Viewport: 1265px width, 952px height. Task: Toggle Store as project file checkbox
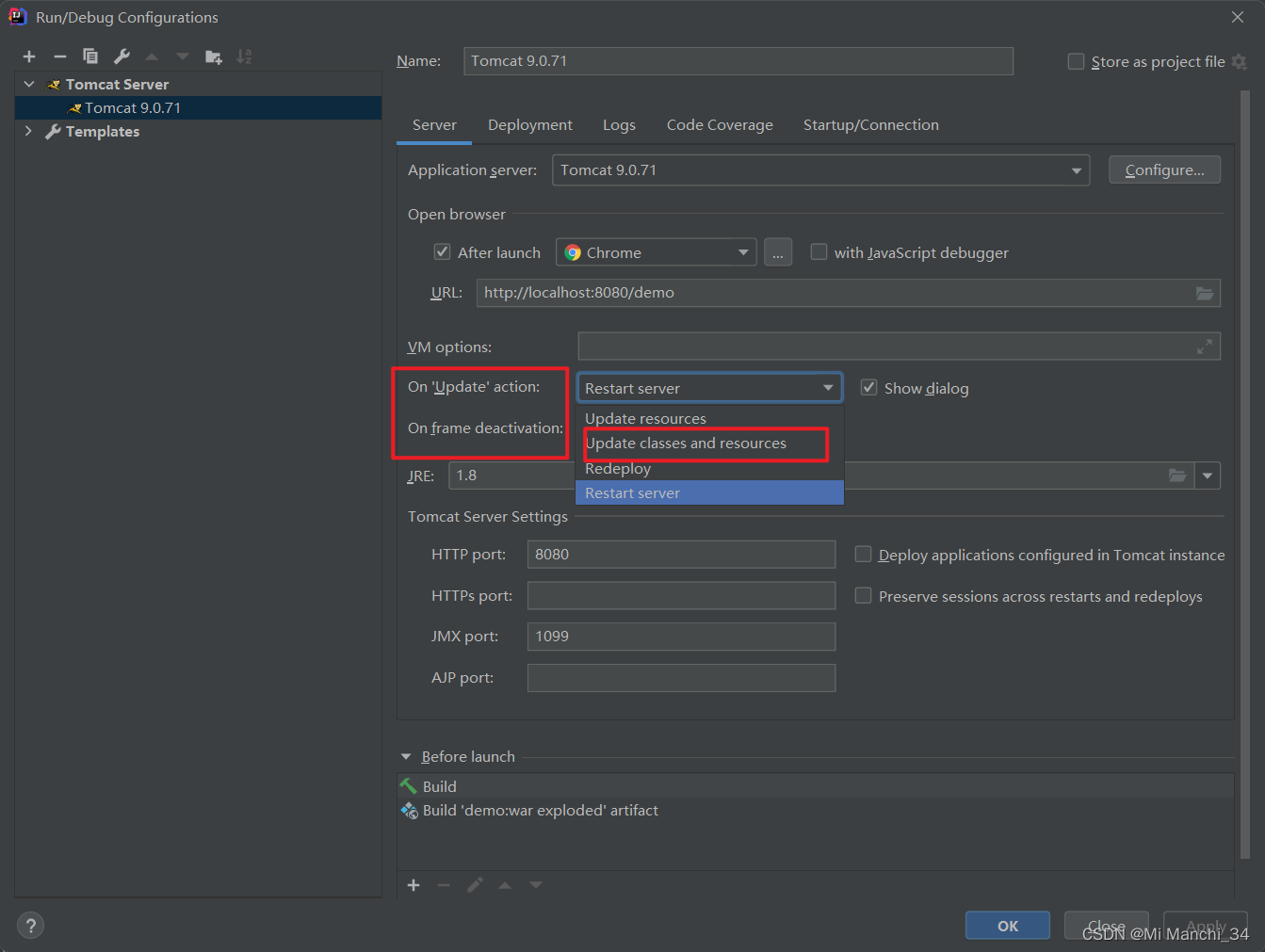[x=1076, y=61]
